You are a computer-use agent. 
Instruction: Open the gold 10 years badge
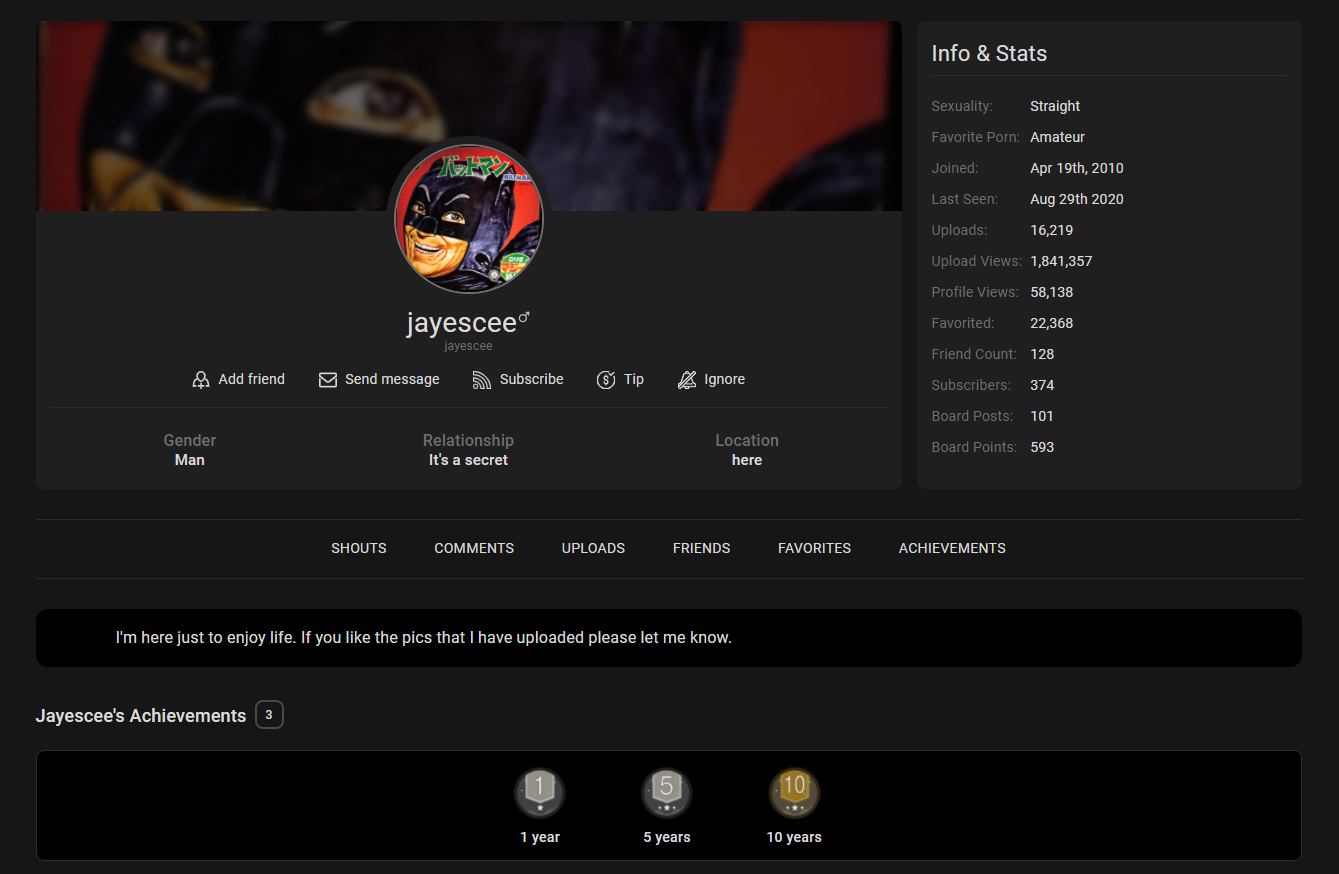click(794, 794)
